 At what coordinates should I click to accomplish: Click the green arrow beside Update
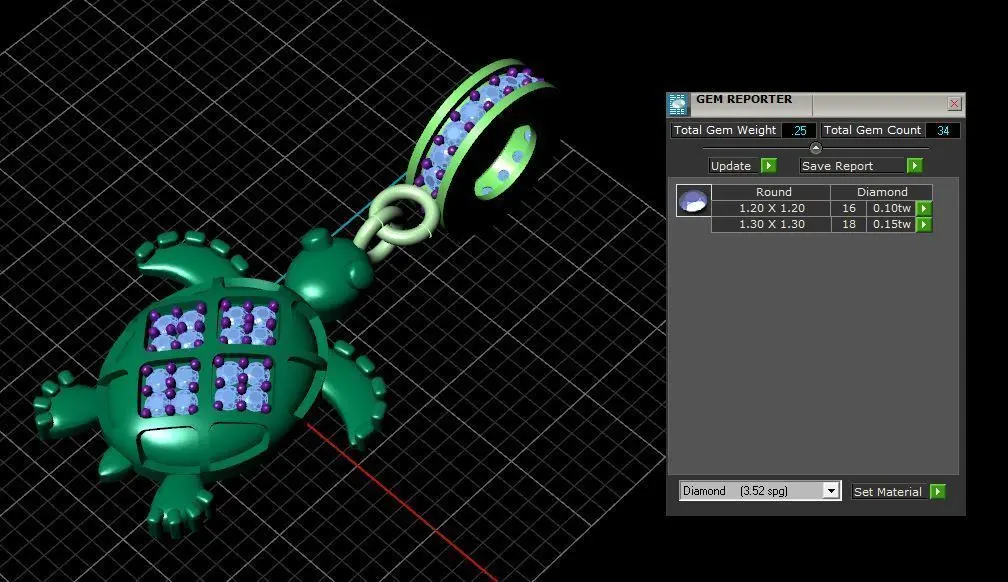[768, 166]
